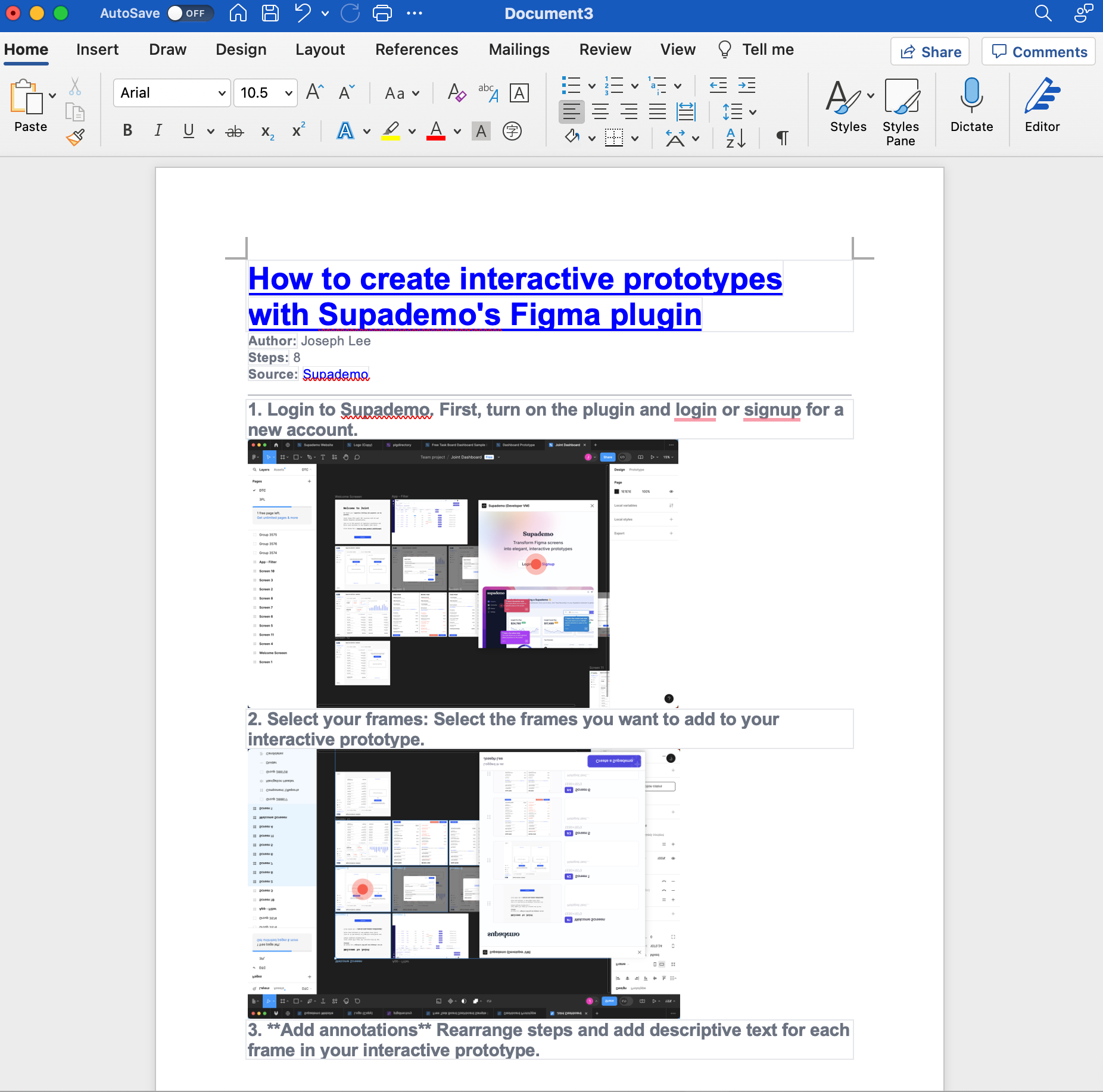Screen dimensions: 1103x1092
Task: Apply the Text Effects blue A
Action: (x=345, y=130)
